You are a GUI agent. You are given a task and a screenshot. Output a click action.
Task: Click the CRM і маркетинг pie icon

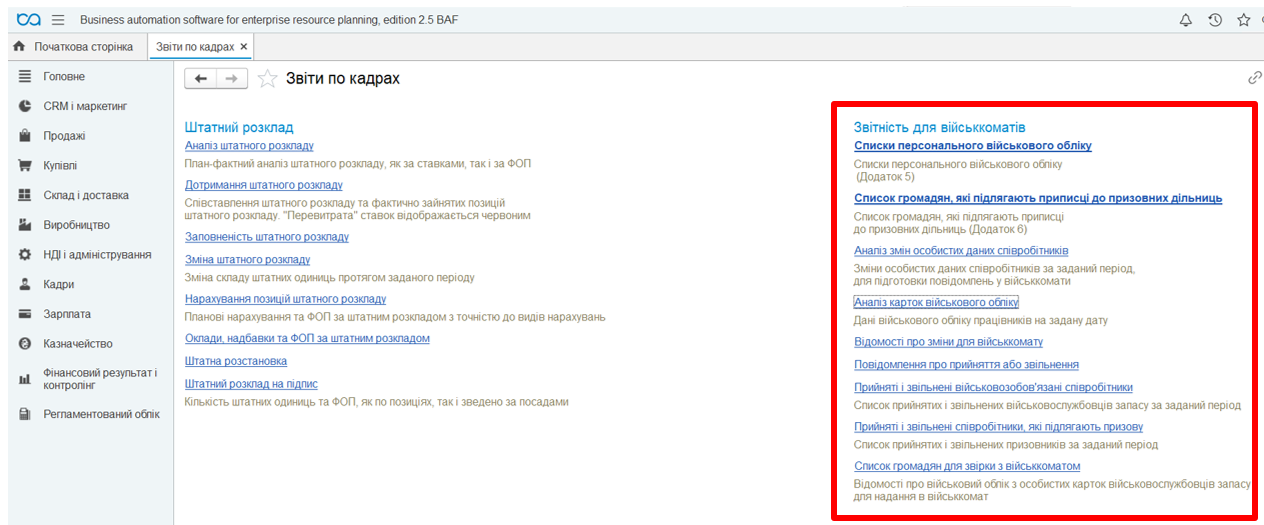click(25, 106)
